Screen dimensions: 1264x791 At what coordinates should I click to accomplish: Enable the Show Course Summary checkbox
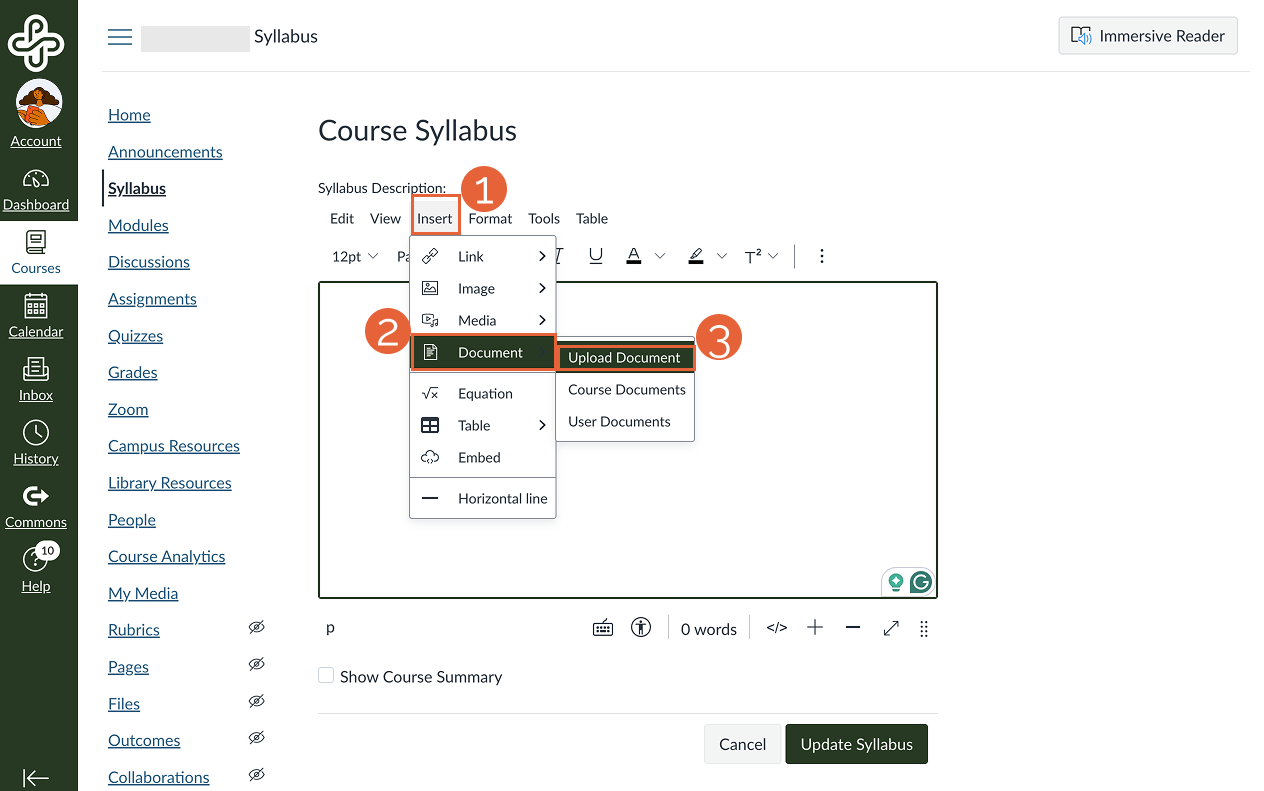326,676
